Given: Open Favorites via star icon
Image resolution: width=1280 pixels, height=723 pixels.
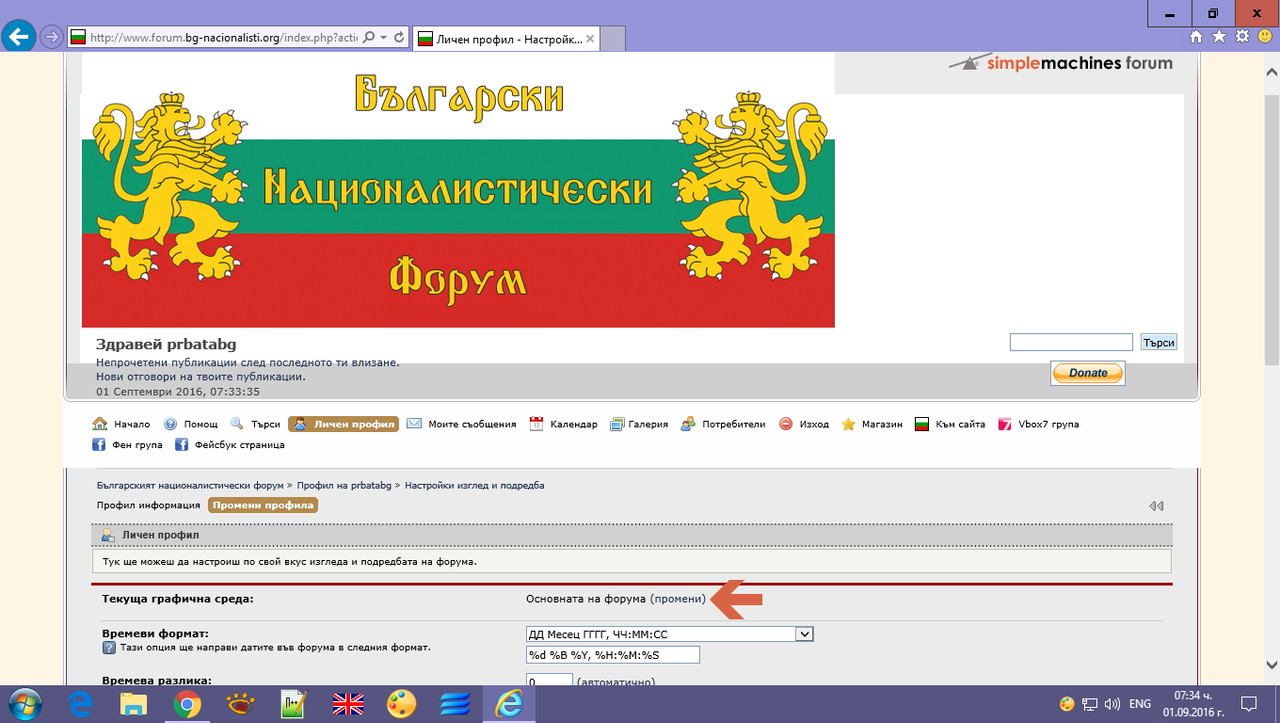Looking at the screenshot, I should pyautogui.click(x=1219, y=37).
